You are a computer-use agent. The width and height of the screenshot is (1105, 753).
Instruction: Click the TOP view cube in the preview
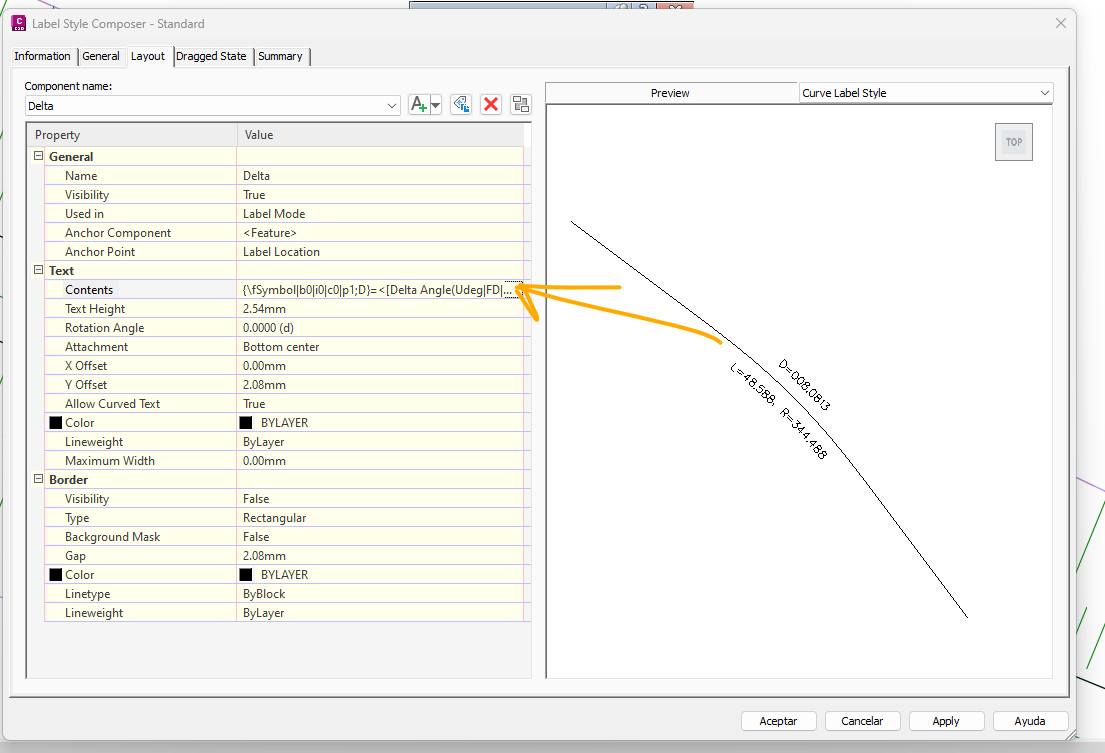click(x=1013, y=141)
